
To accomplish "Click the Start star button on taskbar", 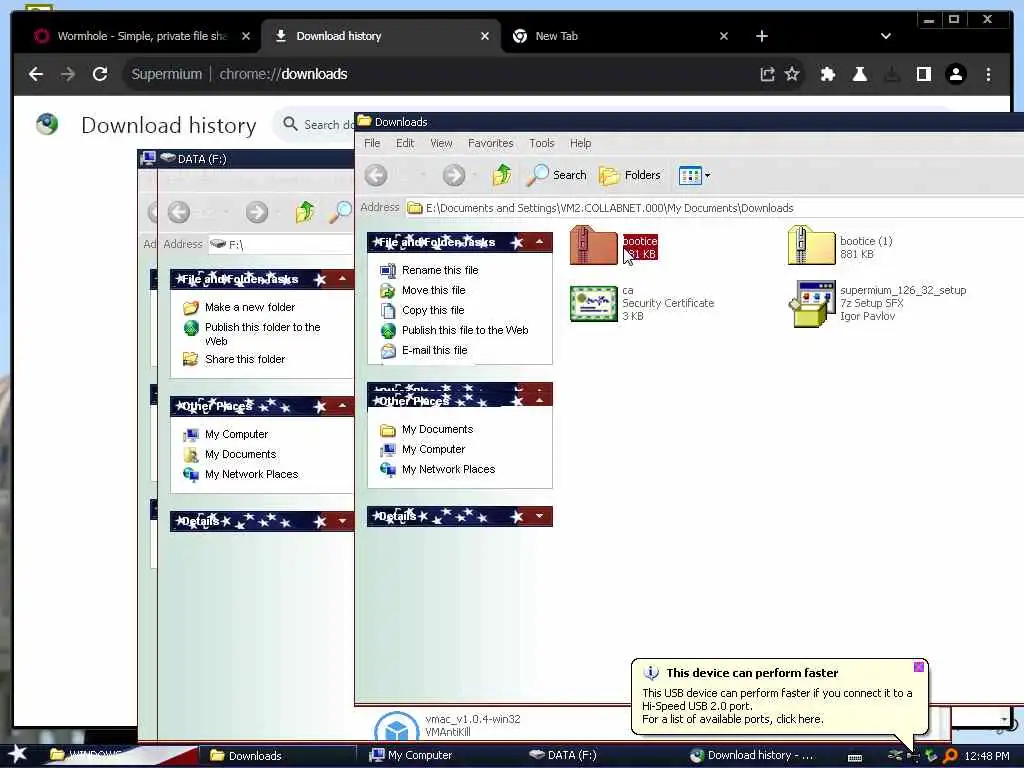I will 18,754.
